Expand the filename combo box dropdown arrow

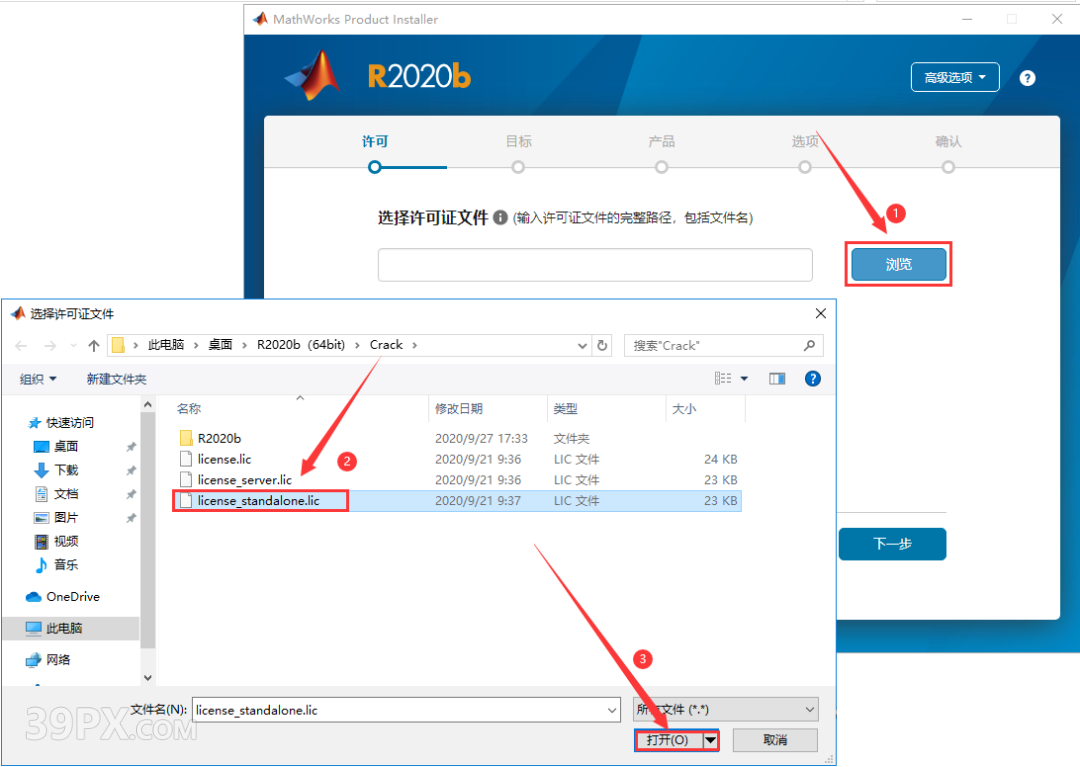[612, 710]
